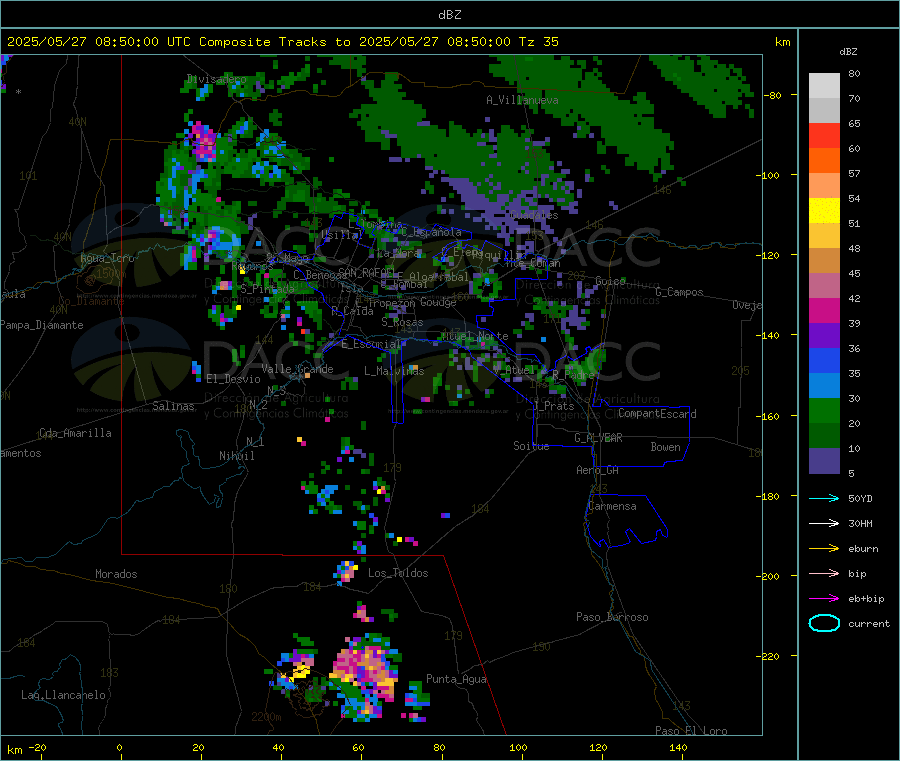The height and width of the screenshot is (761, 900).
Task: Click the Paso_Barroso map label
Action: click(612, 617)
